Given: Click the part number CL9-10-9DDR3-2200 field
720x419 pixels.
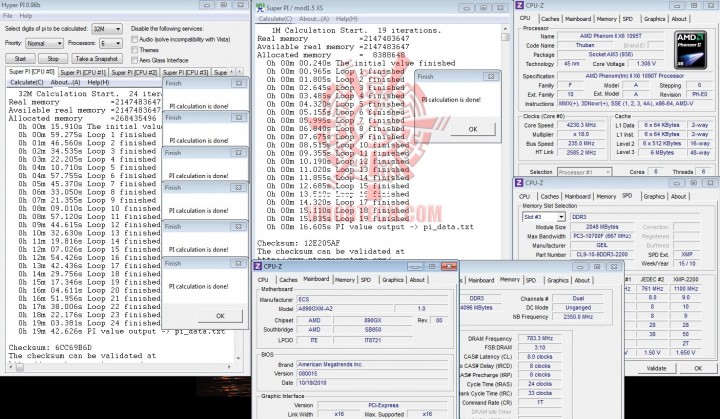Looking at the screenshot, I should tap(602, 255).
